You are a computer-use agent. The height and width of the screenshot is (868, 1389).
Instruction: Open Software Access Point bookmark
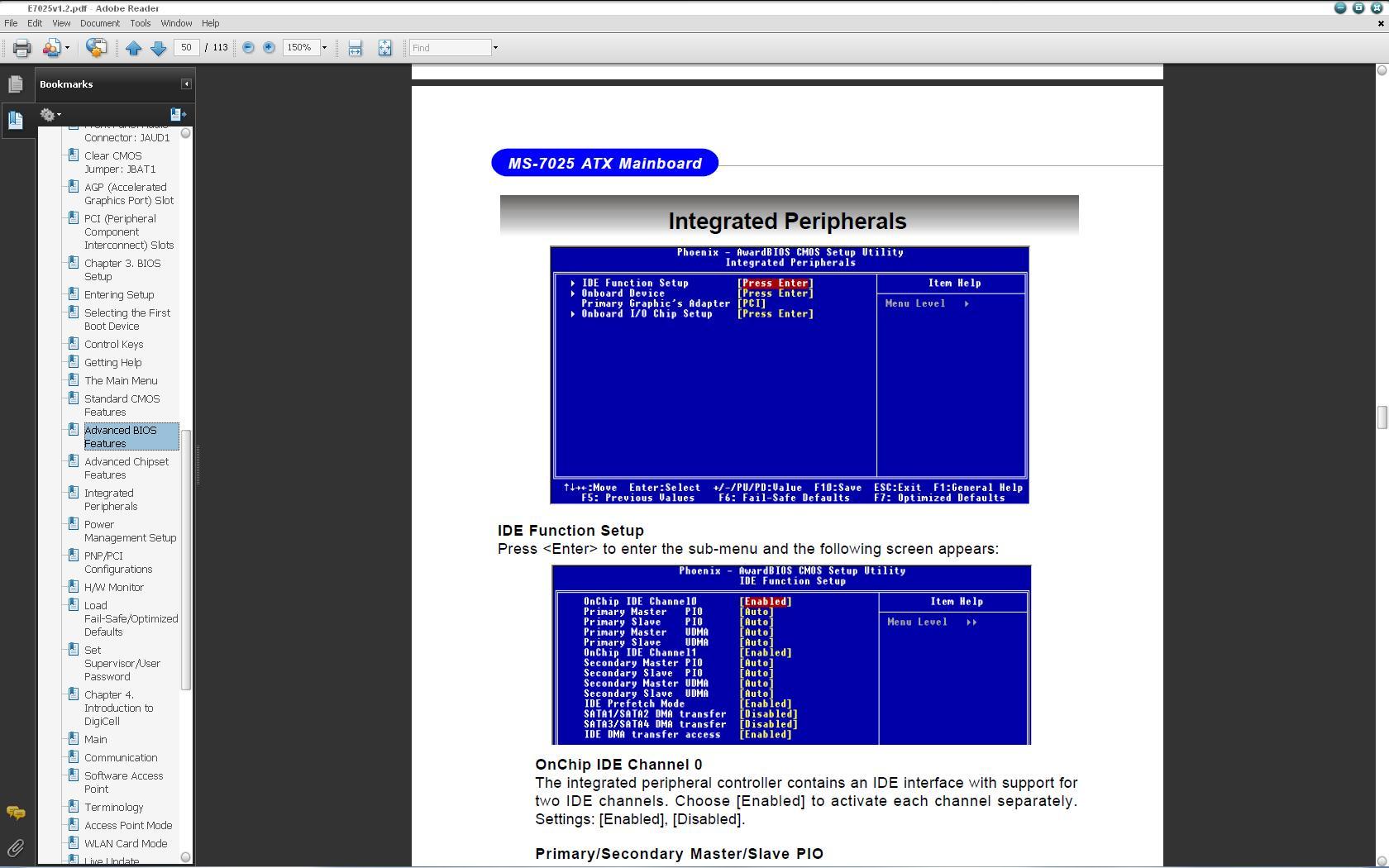(x=124, y=782)
